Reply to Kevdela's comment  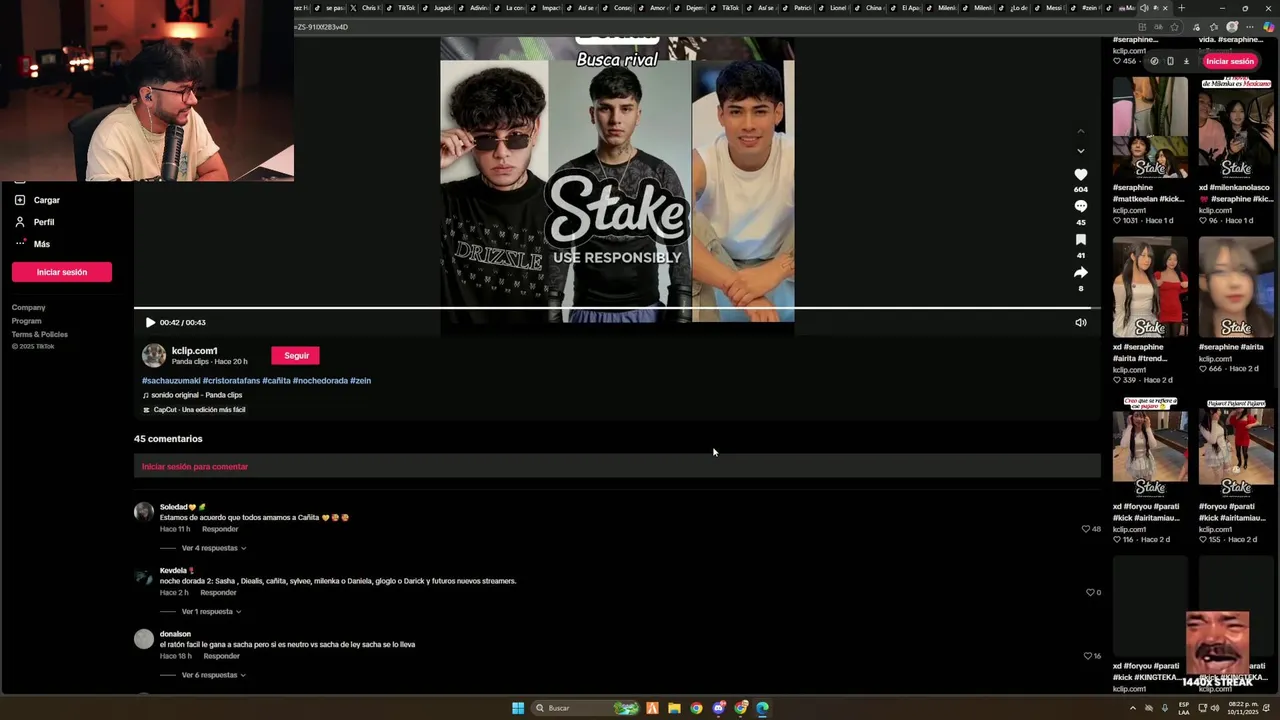coord(218,593)
